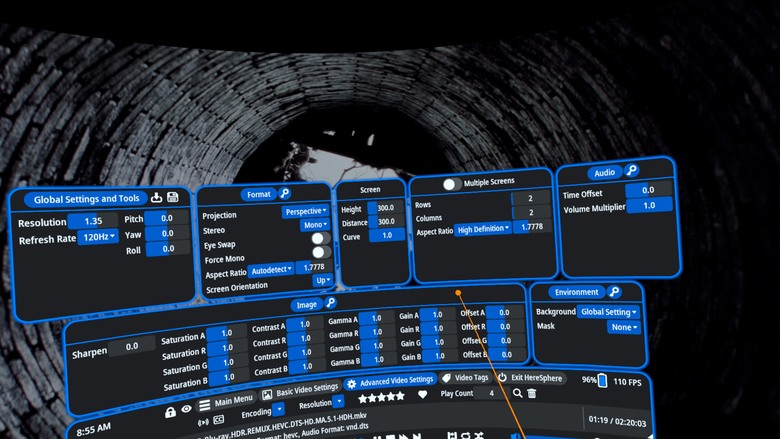Open the Refresh Rate 120Hz dropdown
Image resolution: width=780 pixels, height=439 pixels.
click(98, 237)
